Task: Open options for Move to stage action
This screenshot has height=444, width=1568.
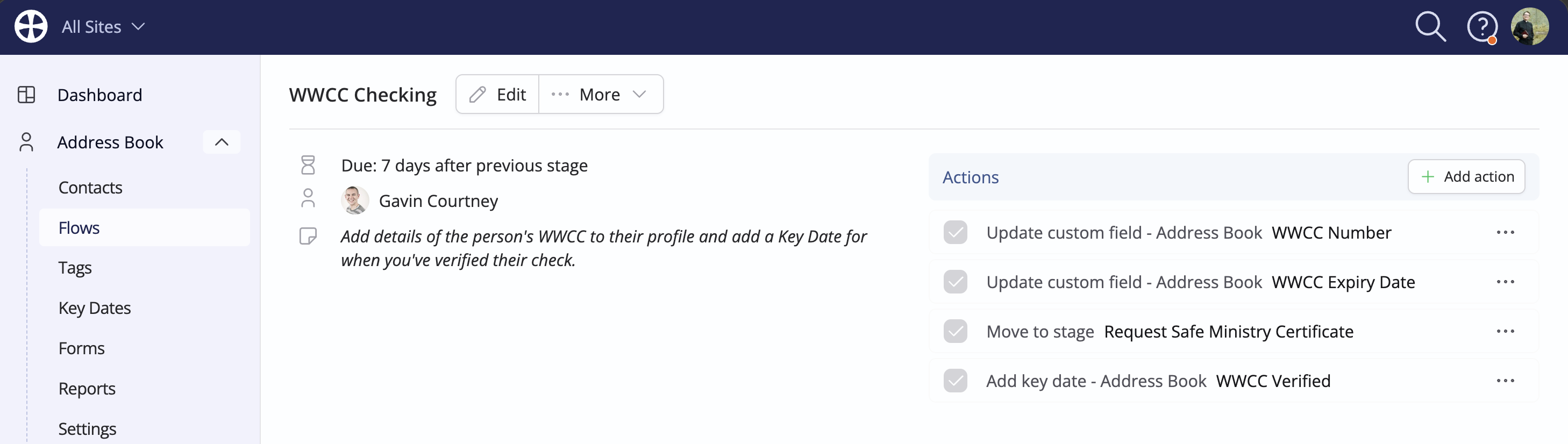Action: pyautogui.click(x=1505, y=332)
